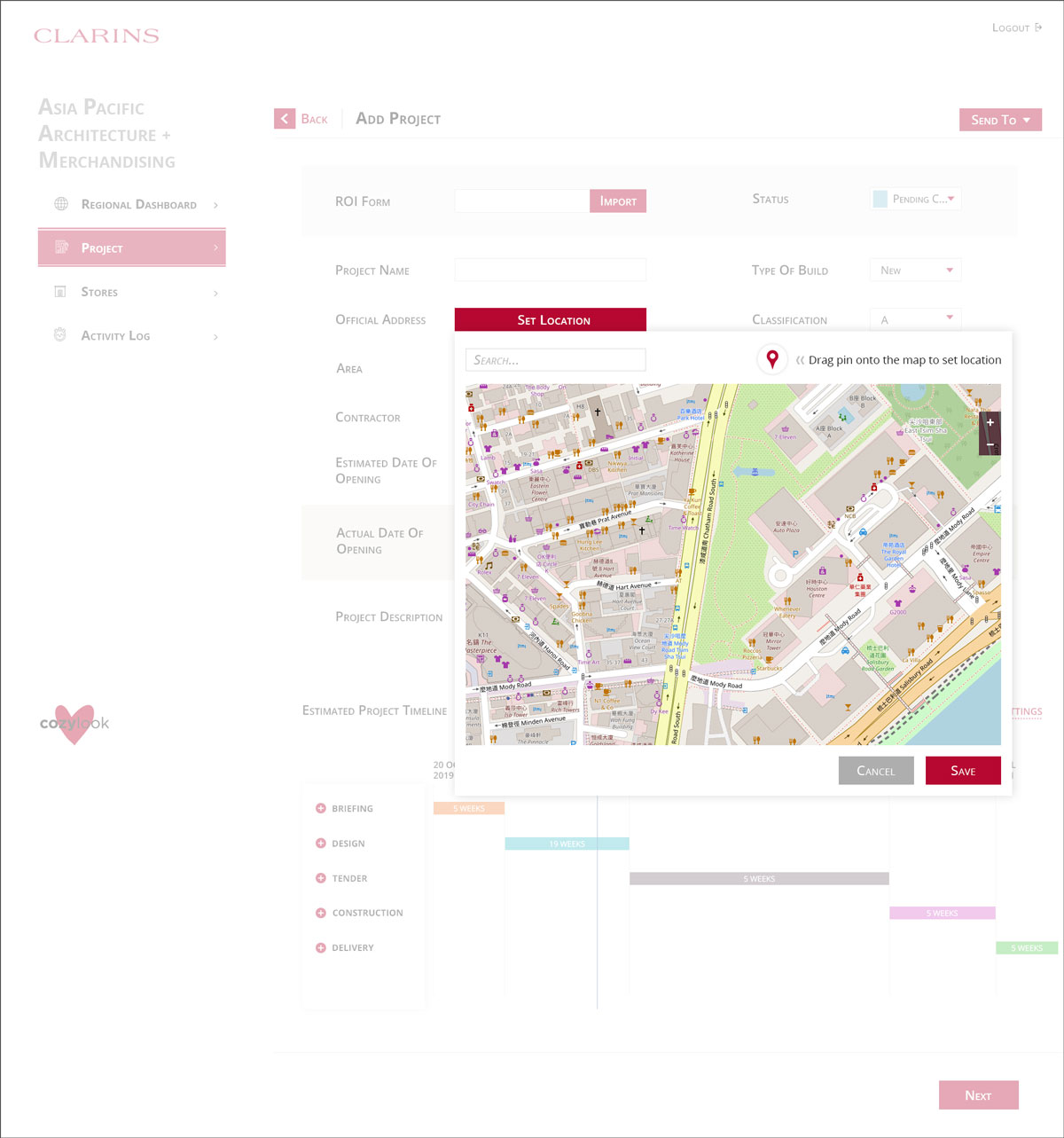Expand the Tender phase plus icon
Image resolution: width=1064 pixels, height=1138 pixels.
click(x=321, y=878)
